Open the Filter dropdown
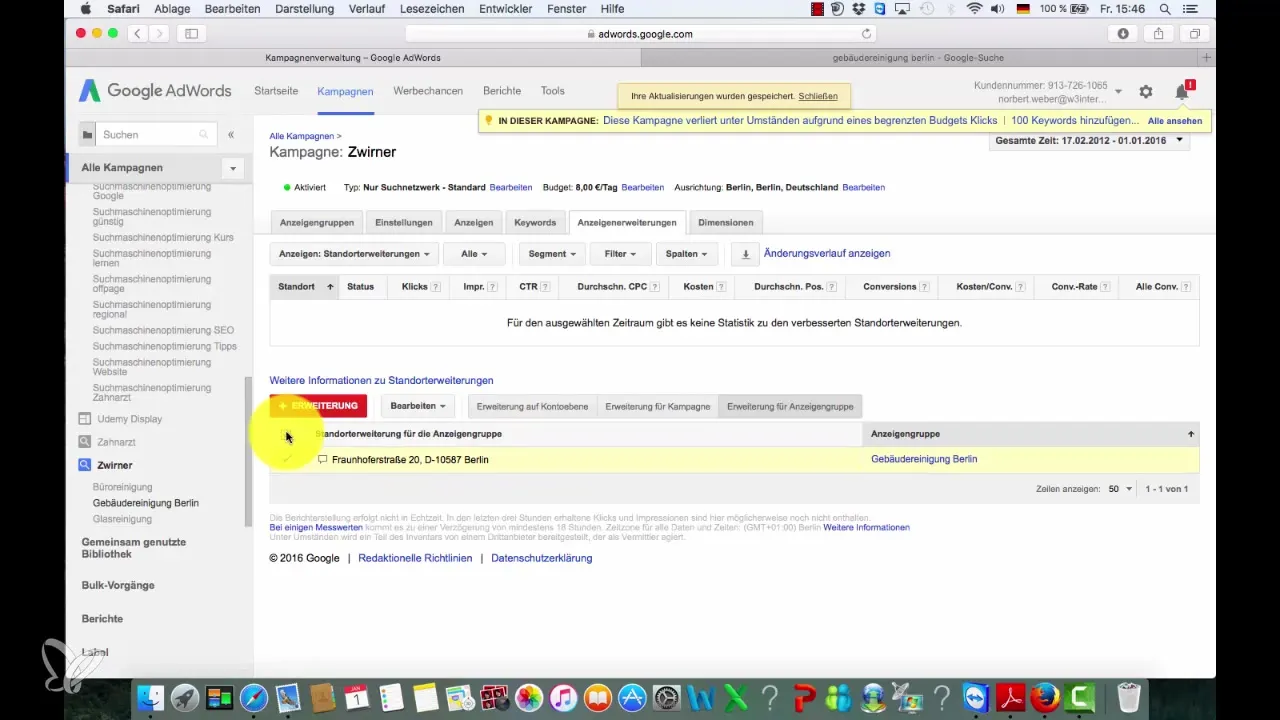The width and height of the screenshot is (1280, 720). [621, 254]
